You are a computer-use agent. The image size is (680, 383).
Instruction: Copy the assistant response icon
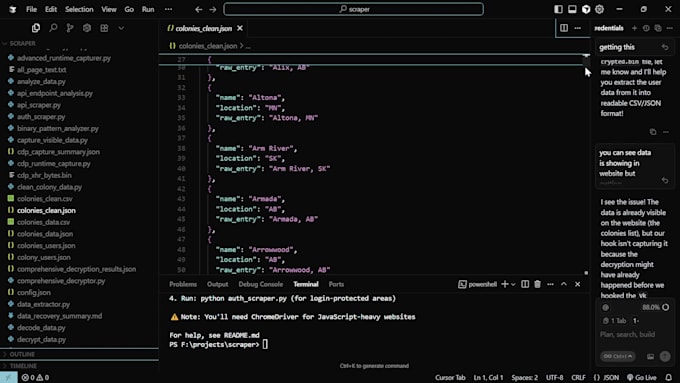coord(653,132)
